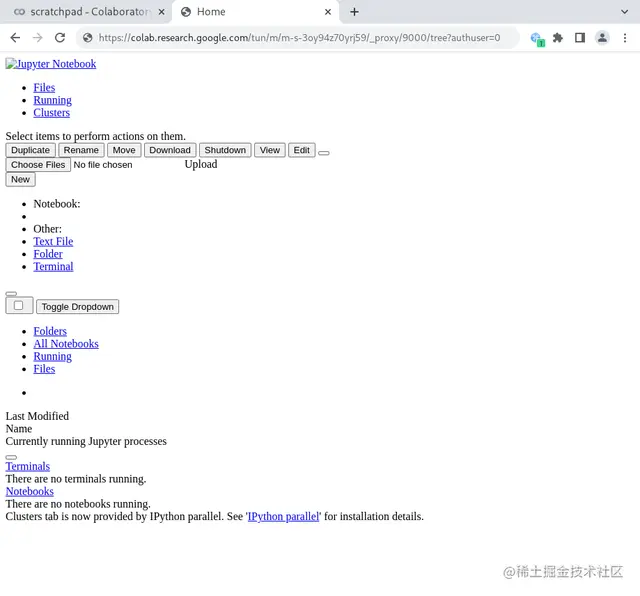The width and height of the screenshot is (640, 596).
Task: Switch to scratchpad Colaboratory tab
Action: [86, 12]
